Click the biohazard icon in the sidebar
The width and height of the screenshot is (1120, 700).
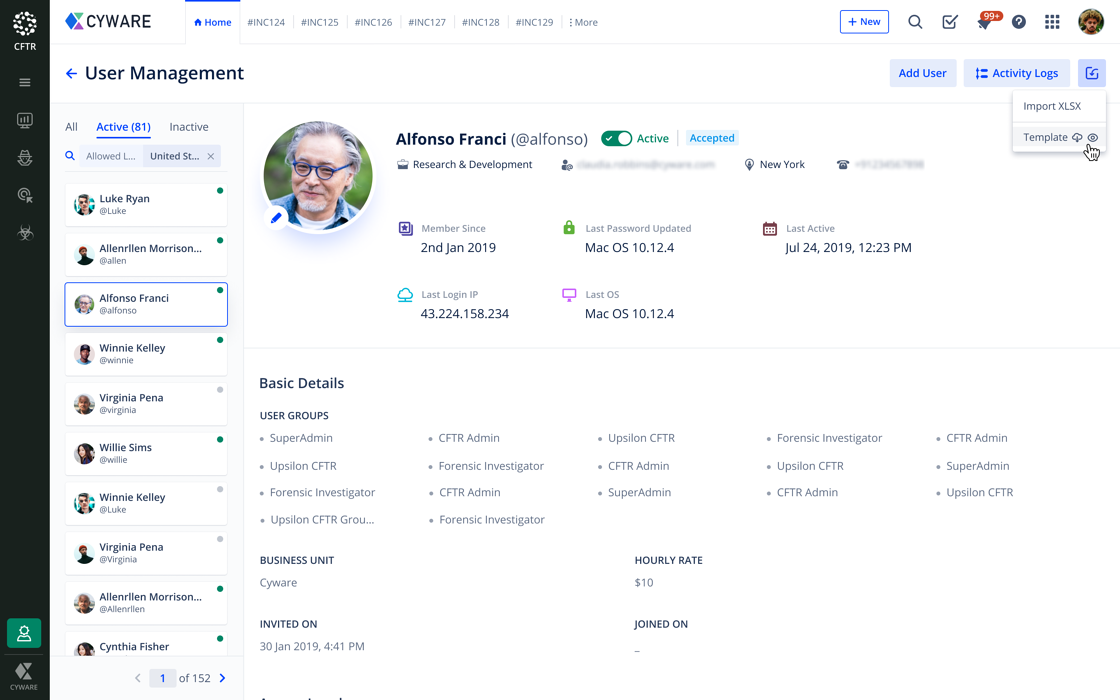point(25,233)
